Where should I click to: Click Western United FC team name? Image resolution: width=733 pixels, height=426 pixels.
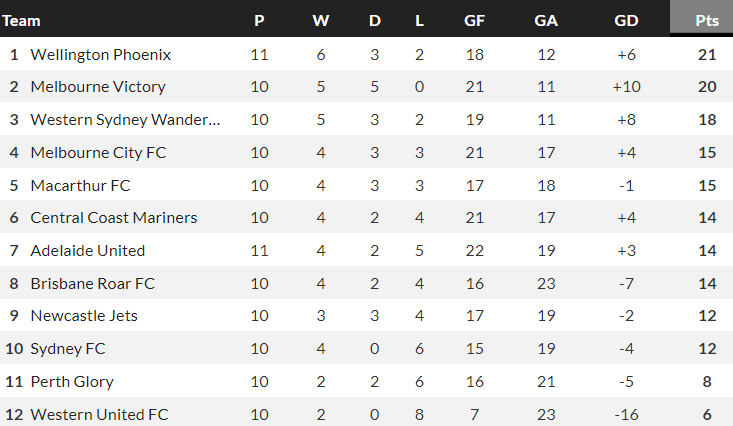pyautogui.click(x=100, y=414)
